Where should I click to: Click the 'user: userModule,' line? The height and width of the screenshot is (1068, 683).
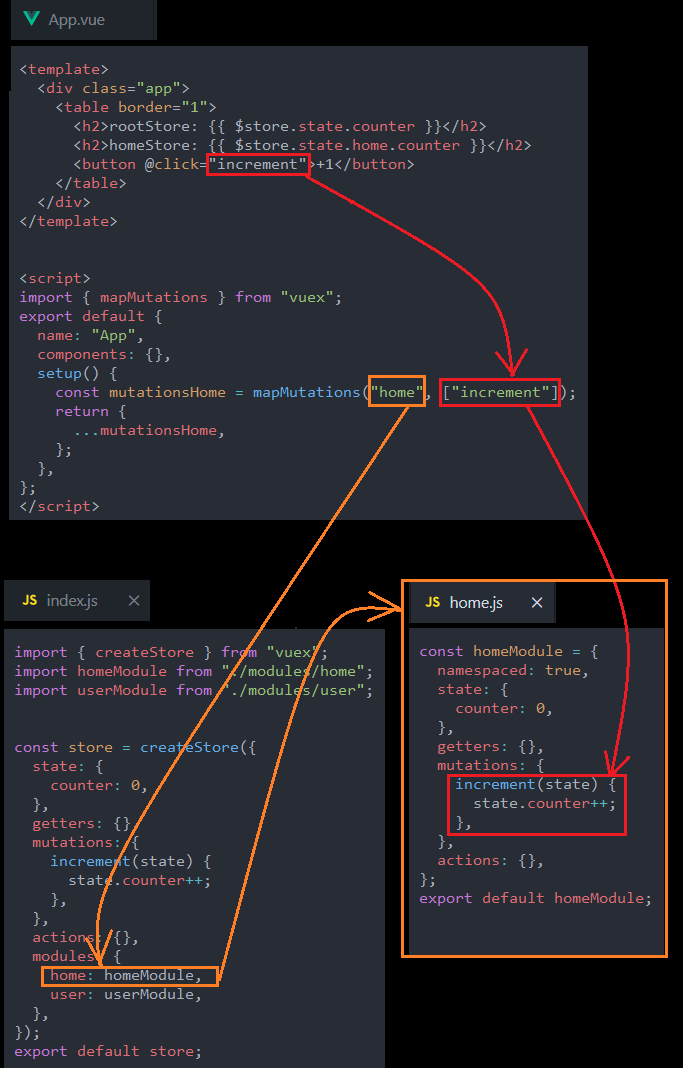coord(126,994)
